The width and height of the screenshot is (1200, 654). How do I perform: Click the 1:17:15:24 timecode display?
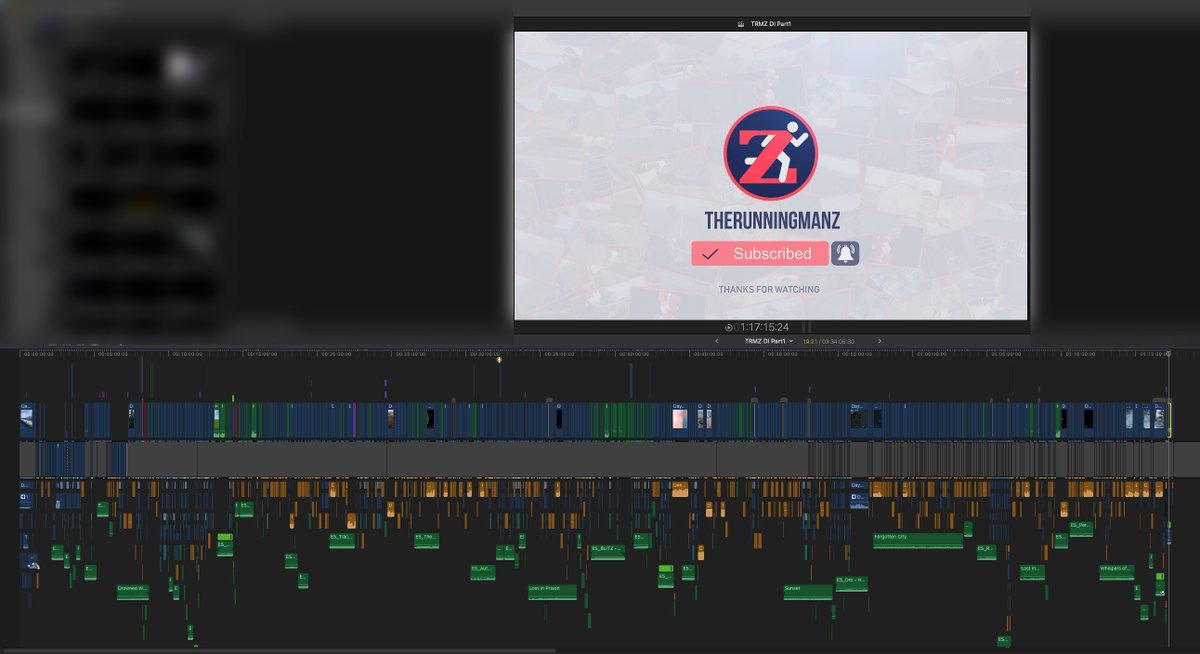(763, 327)
